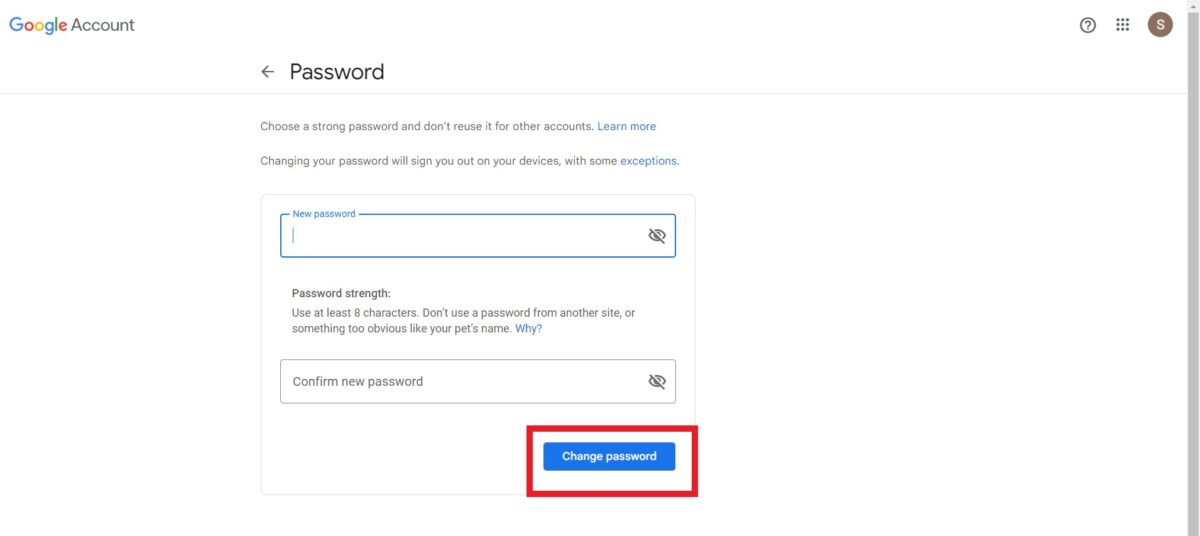Click the "Choose a strong password" description text
Image resolution: width=1200 pixels, height=536 pixels.
click(426, 127)
